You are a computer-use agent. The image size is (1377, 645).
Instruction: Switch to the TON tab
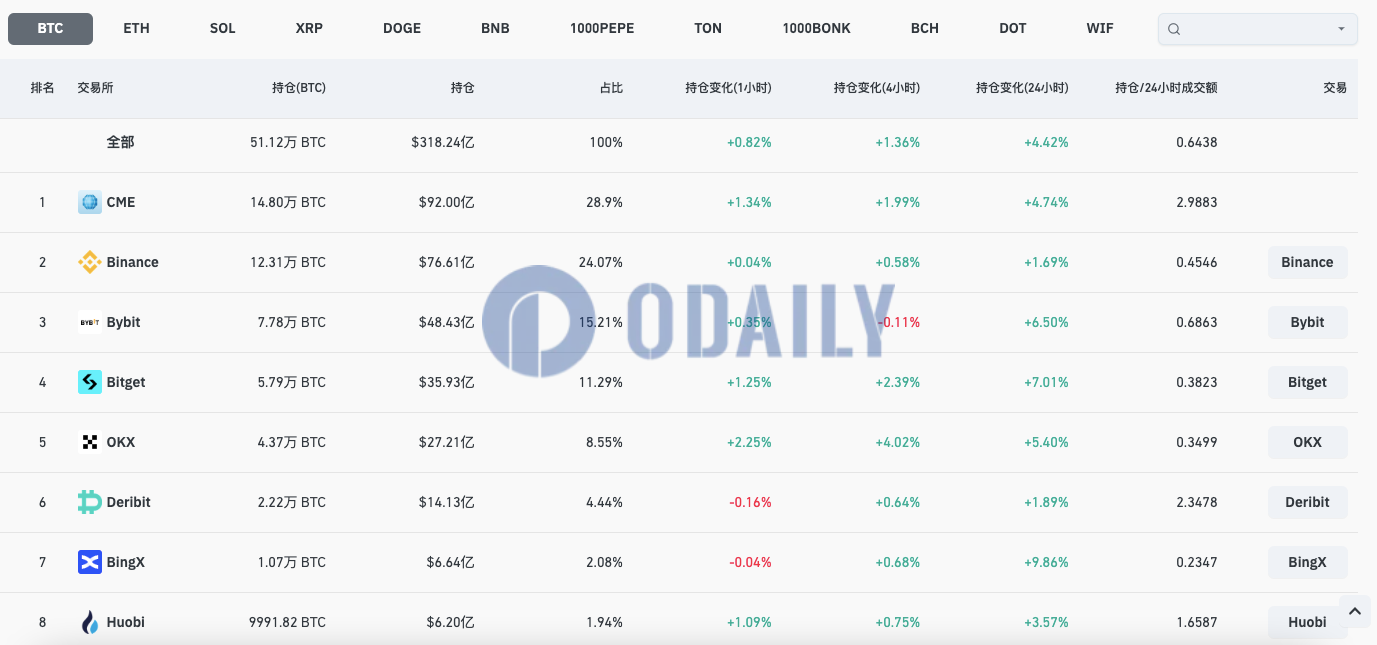pos(708,29)
